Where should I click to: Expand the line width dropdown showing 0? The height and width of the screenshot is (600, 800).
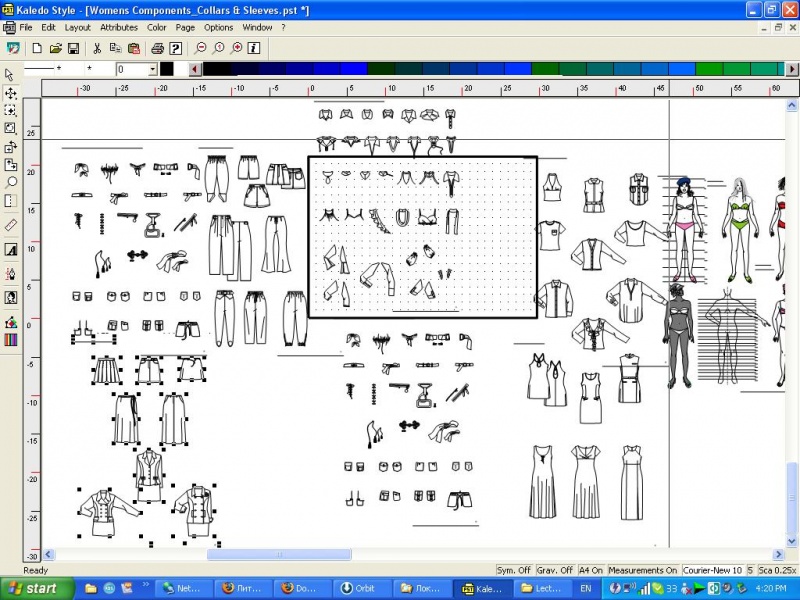coord(153,70)
